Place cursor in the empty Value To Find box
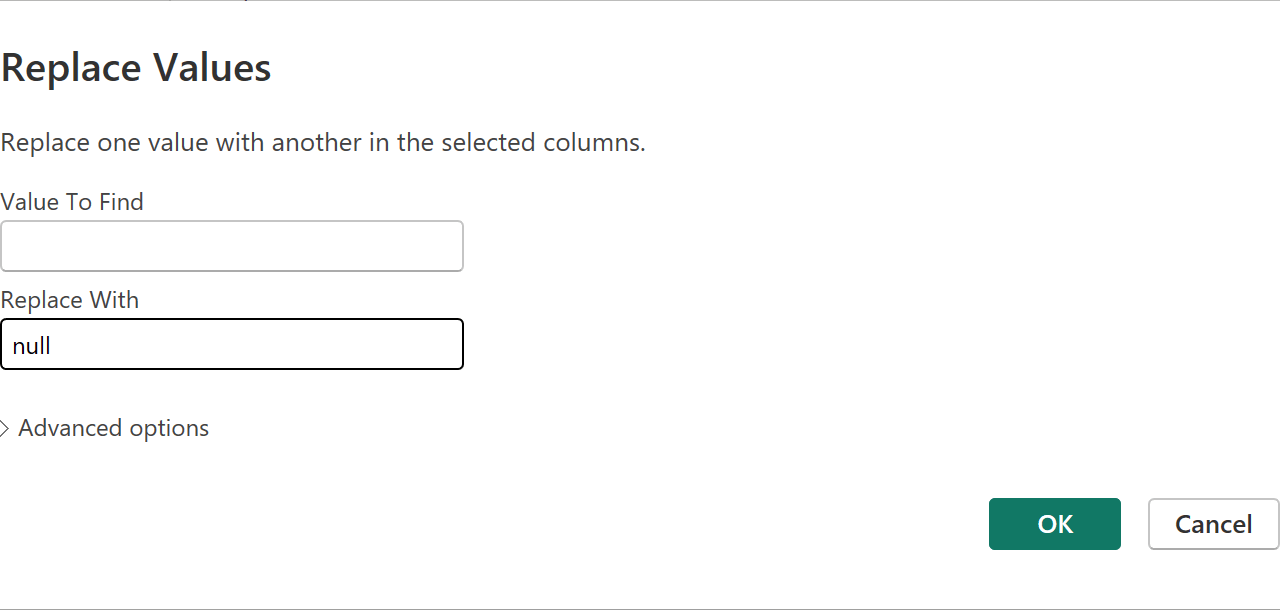 click(232, 246)
